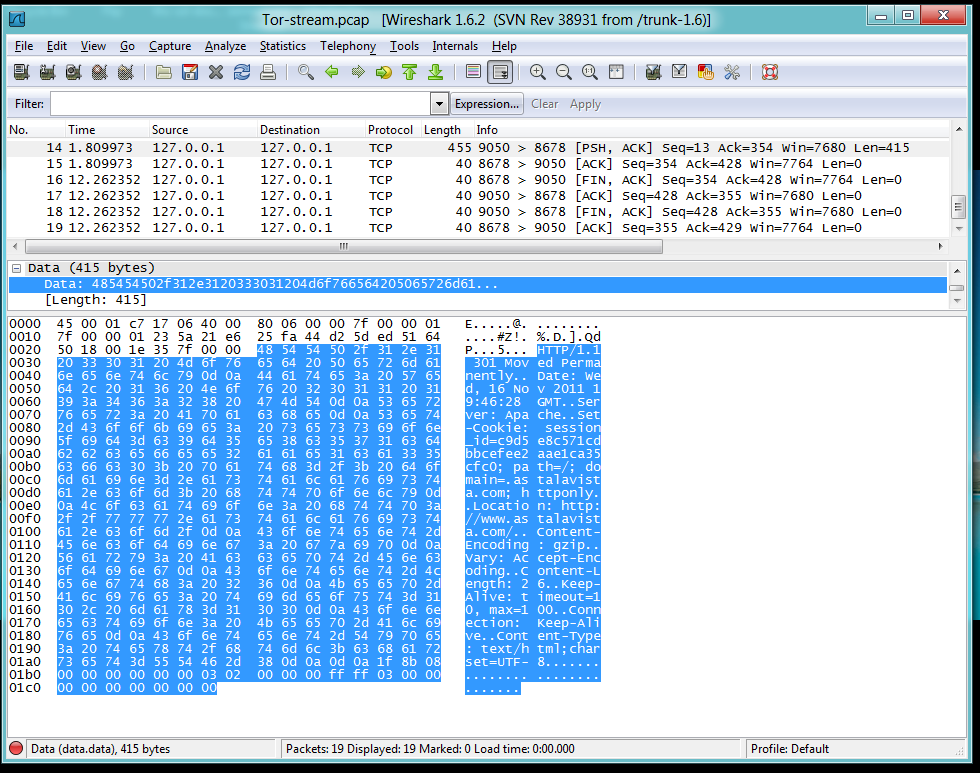Toggle packet list colorization
This screenshot has height=773, width=980.
tap(474, 72)
